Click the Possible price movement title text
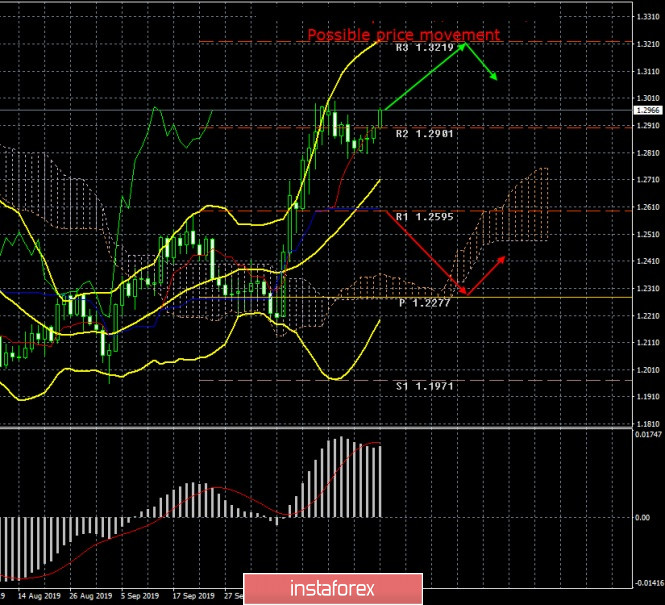Image resolution: width=665 pixels, height=605 pixels. [403, 35]
